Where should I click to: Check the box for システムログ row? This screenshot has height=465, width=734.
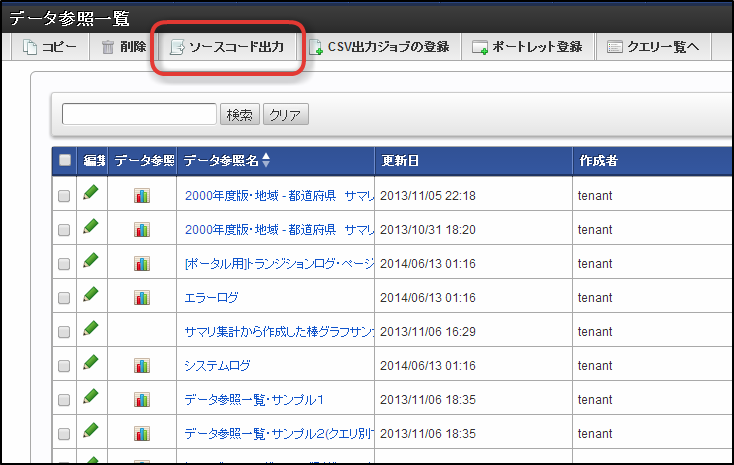coord(64,366)
